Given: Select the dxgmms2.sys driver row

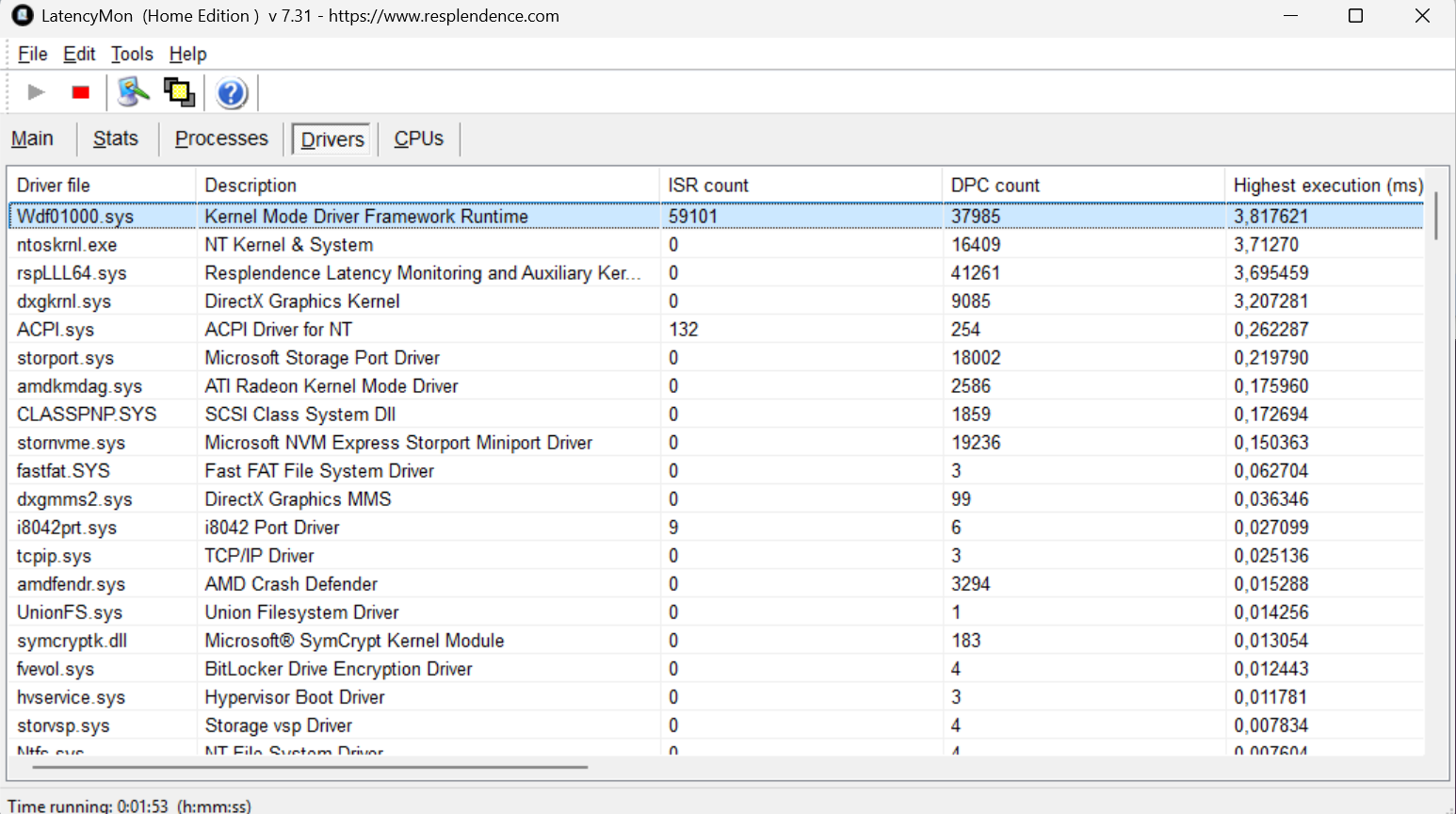Looking at the screenshot, I should pos(716,499).
